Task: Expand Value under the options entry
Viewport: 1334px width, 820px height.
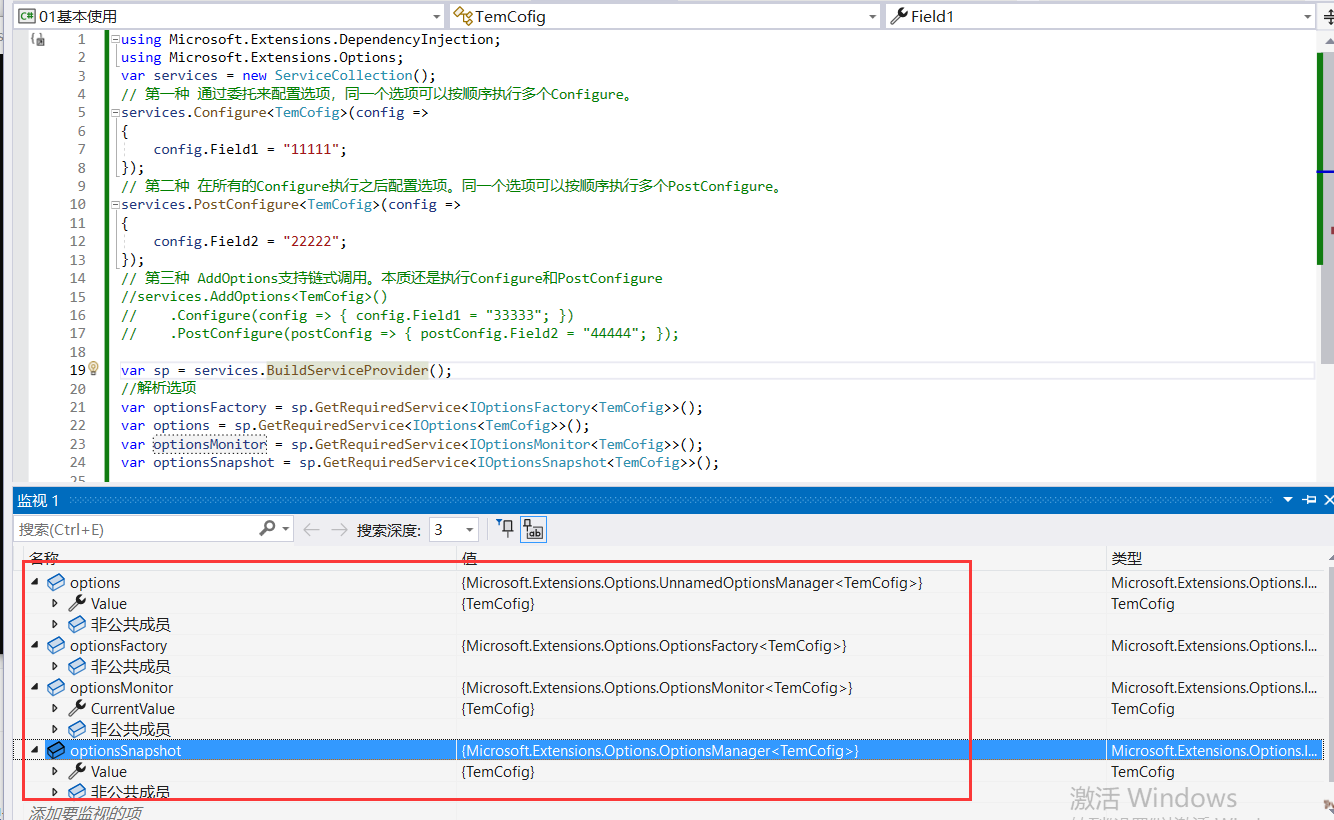Action: (55, 604)
